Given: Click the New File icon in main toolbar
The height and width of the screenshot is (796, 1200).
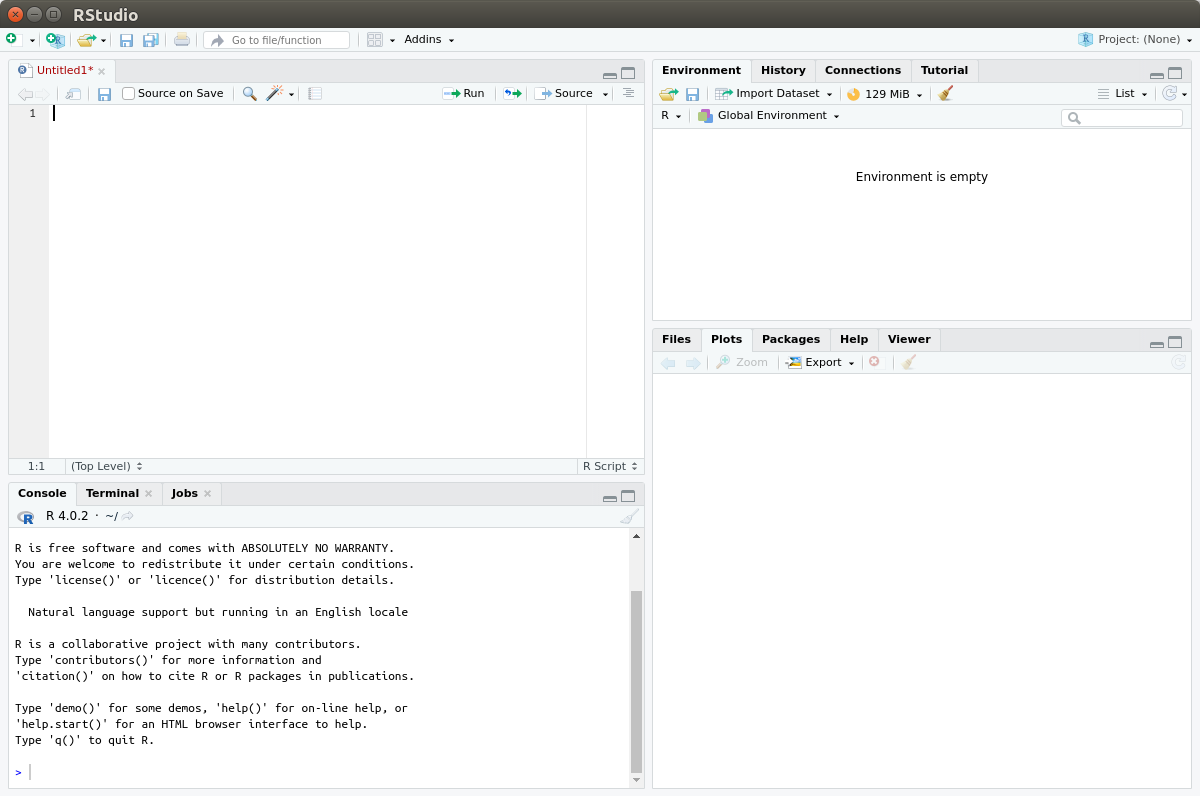Looking at the screenshot, I should click(13, 40).
